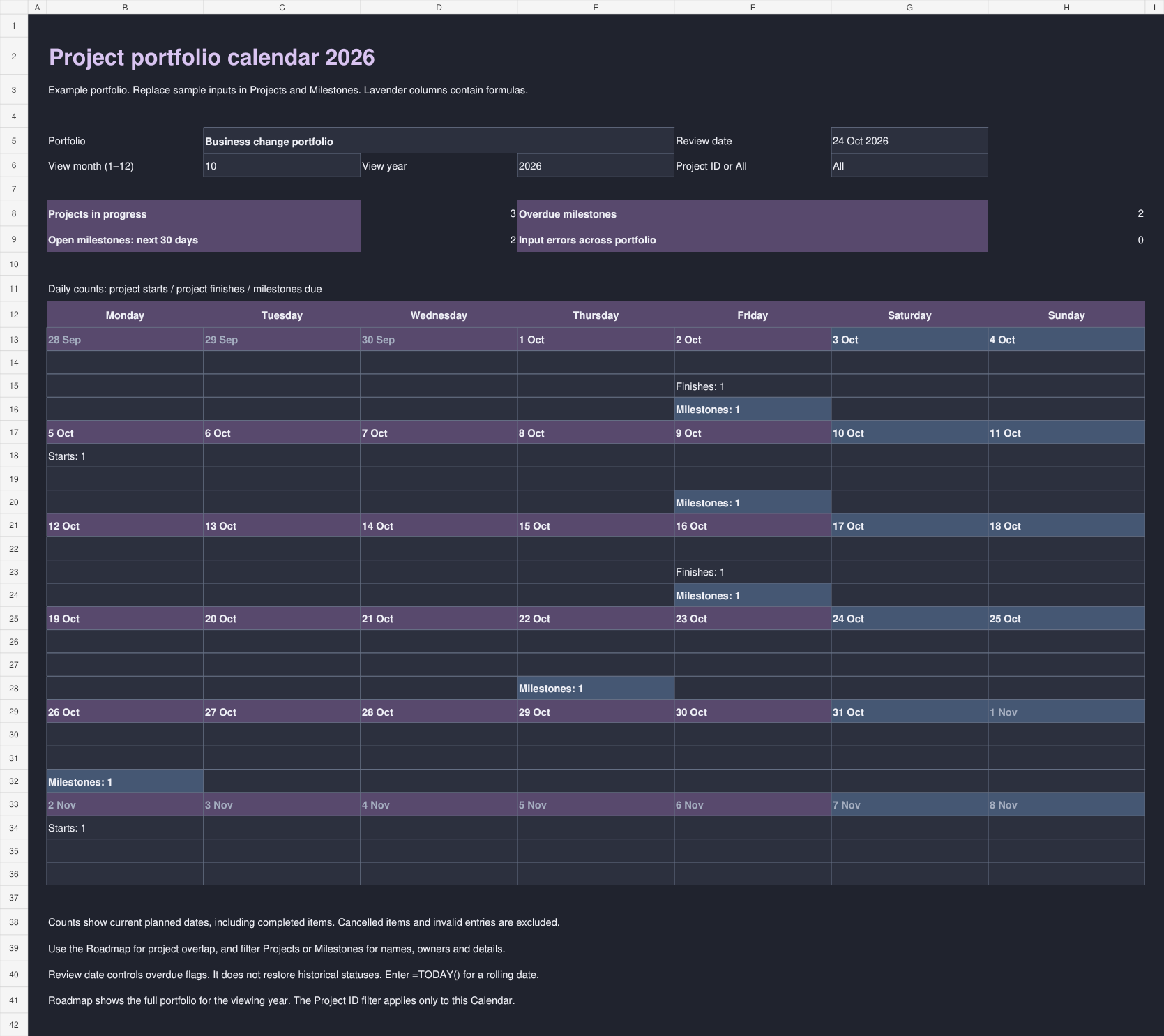Select the 'Overdue milestones' label cell
This screenshot has width=1164, height=1036.
click(x=753, y=214)
